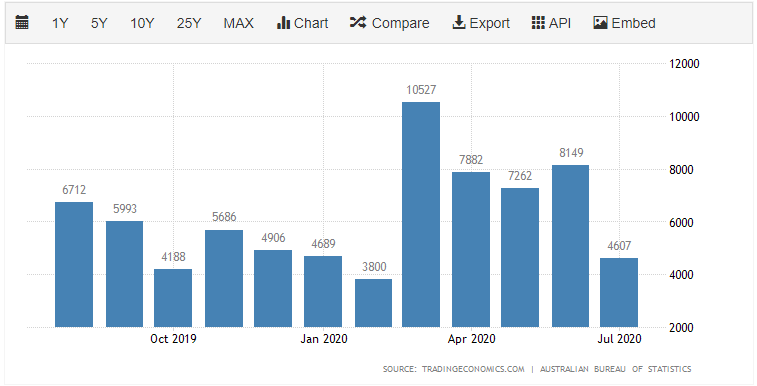Click the bar labeled 6712
The height and width of the screenshot is (386, 757).
[74, 265]
